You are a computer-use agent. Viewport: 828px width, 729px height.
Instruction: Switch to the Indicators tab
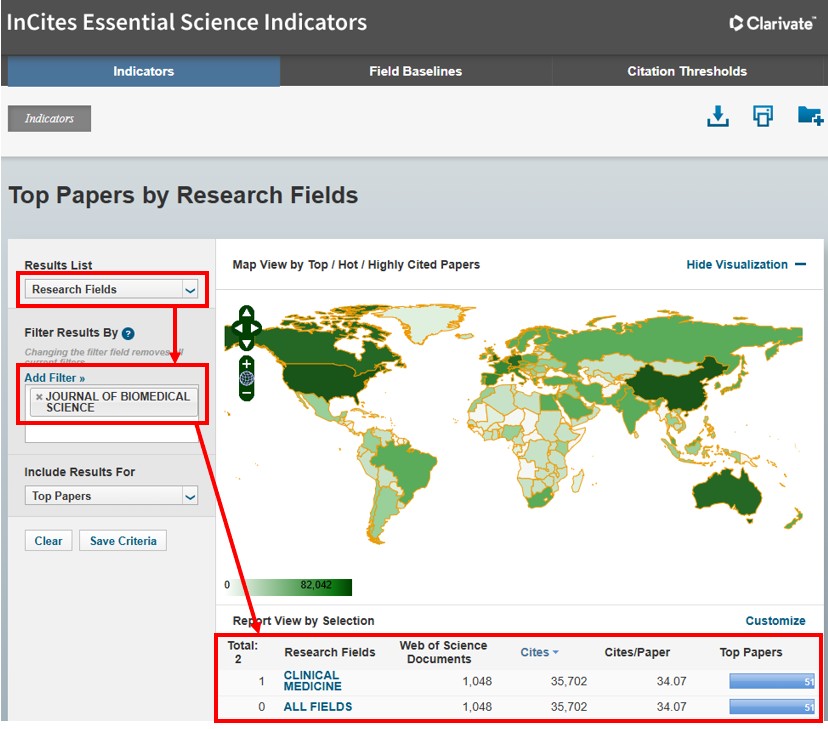144,71
